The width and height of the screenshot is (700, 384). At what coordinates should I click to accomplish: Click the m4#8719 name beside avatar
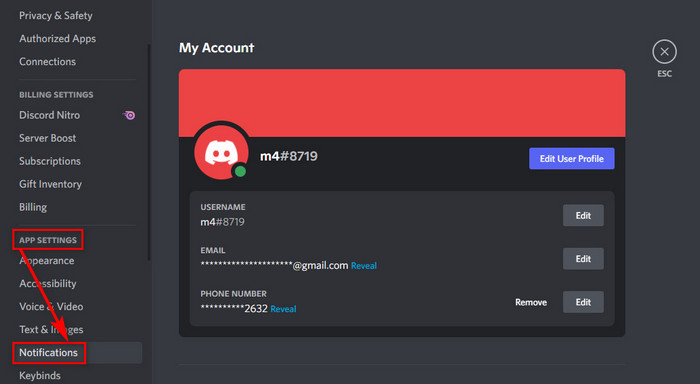288,156
